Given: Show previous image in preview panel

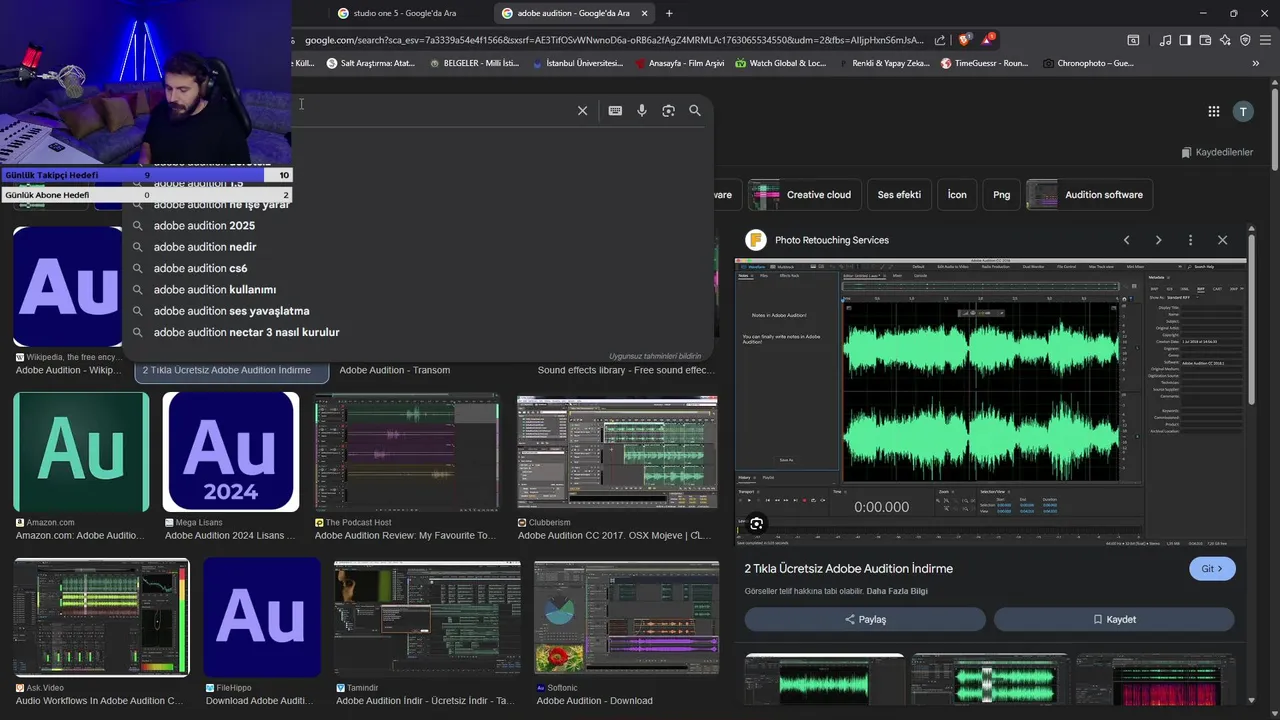Looking at the screenshot, I should point(1126,240).
